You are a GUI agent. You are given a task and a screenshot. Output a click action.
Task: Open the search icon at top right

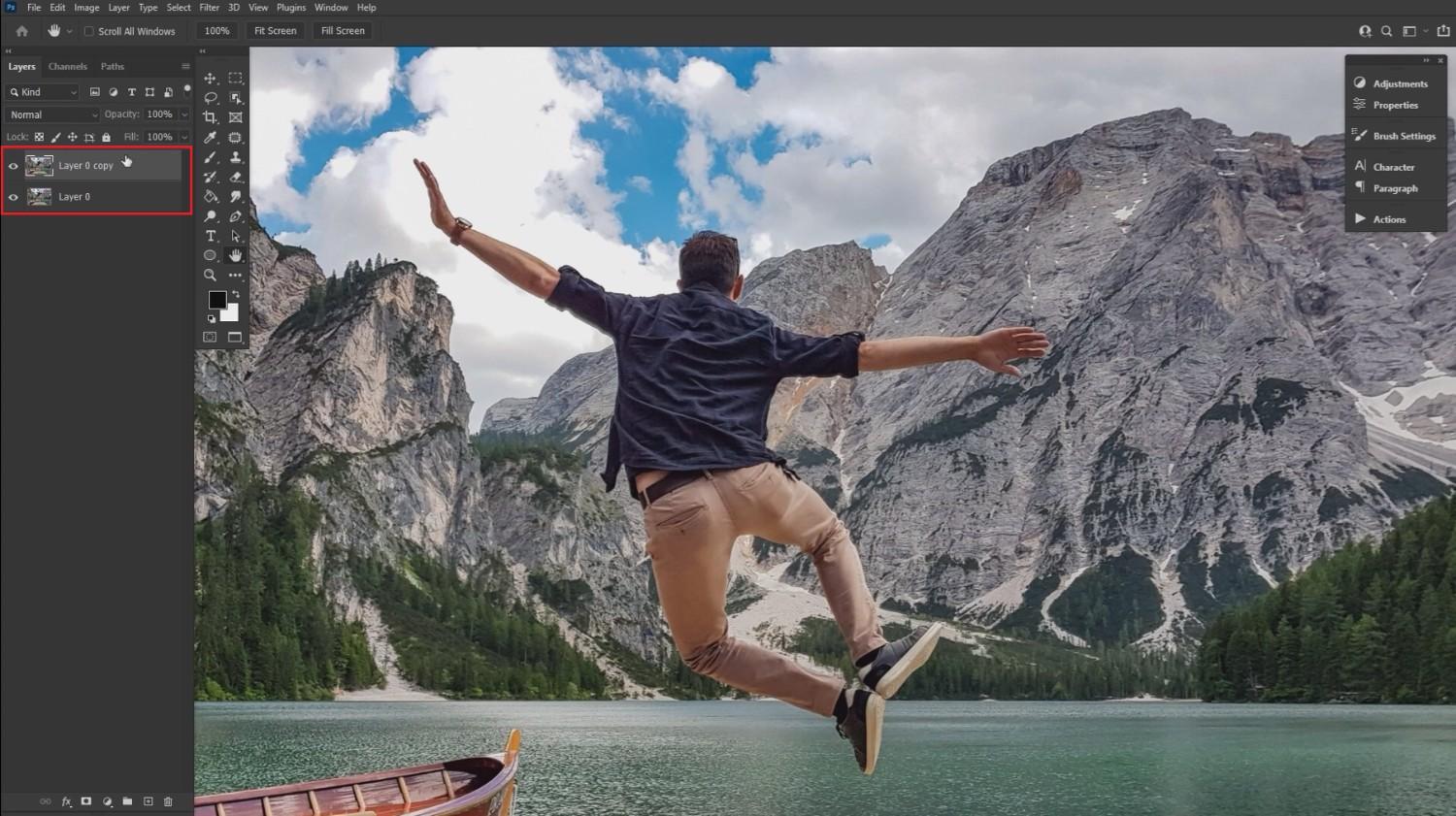click(x=1387, y=31)
